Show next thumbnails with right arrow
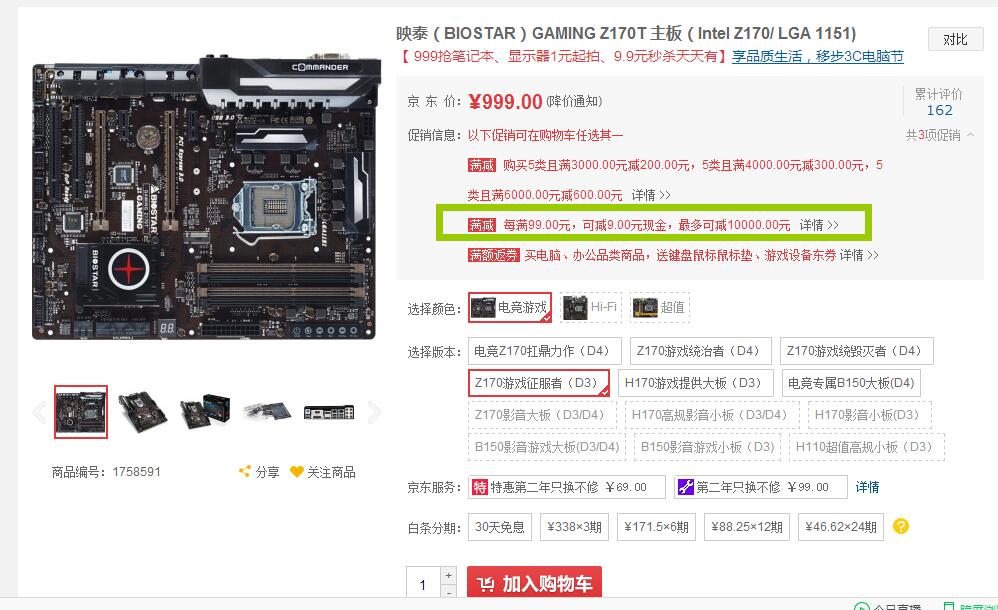Screen dimensions: 998x610 pyautogui.click(x=374, y=413)
